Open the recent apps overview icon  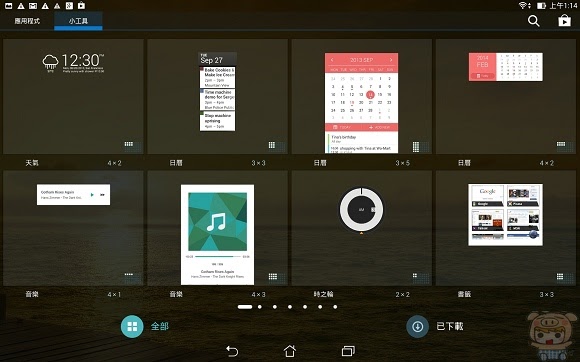[x=348, y=351]
